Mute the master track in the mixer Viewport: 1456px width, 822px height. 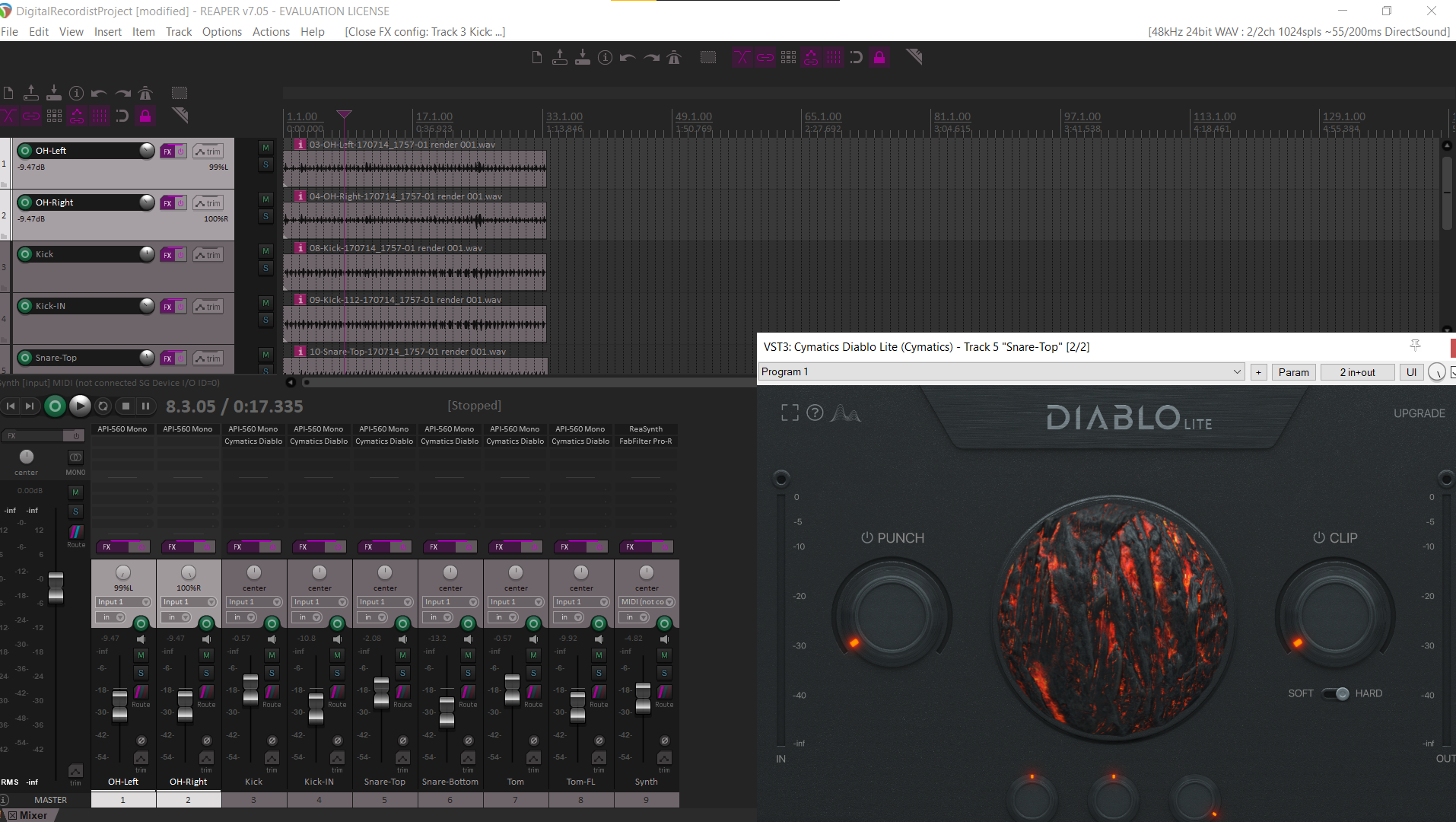[x=75, y=492]
